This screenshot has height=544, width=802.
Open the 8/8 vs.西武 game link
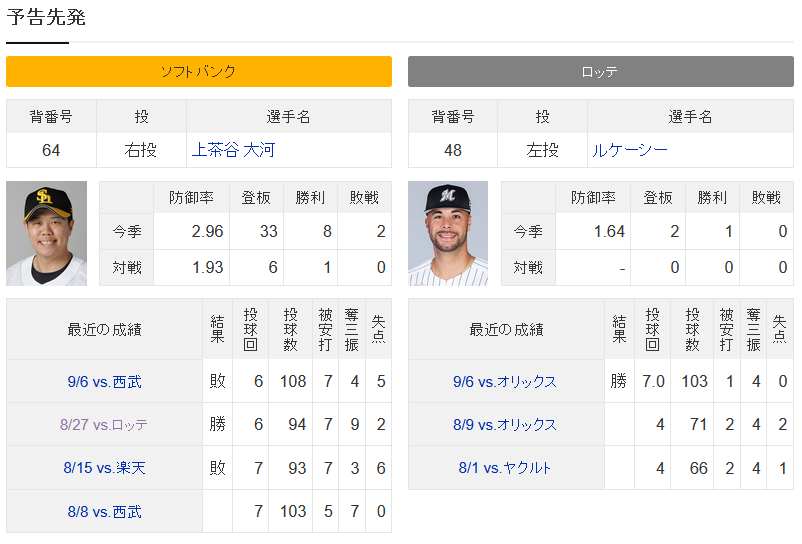click(104, 511)
